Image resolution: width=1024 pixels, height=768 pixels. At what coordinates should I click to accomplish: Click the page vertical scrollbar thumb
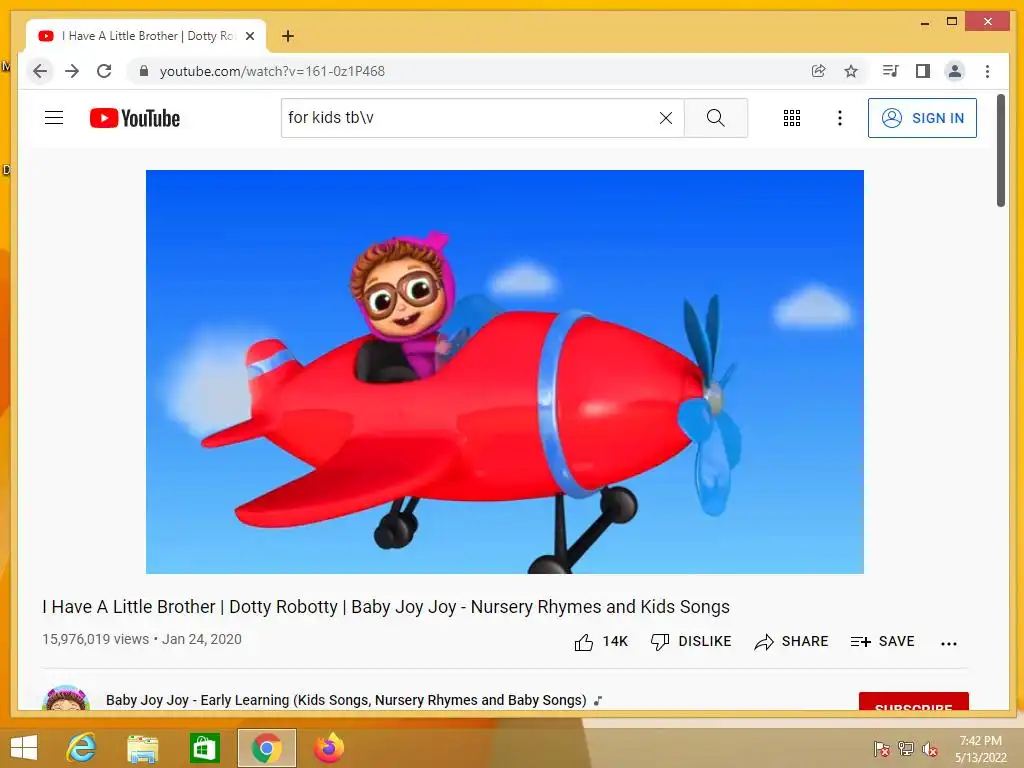(x=1001, y=150)
